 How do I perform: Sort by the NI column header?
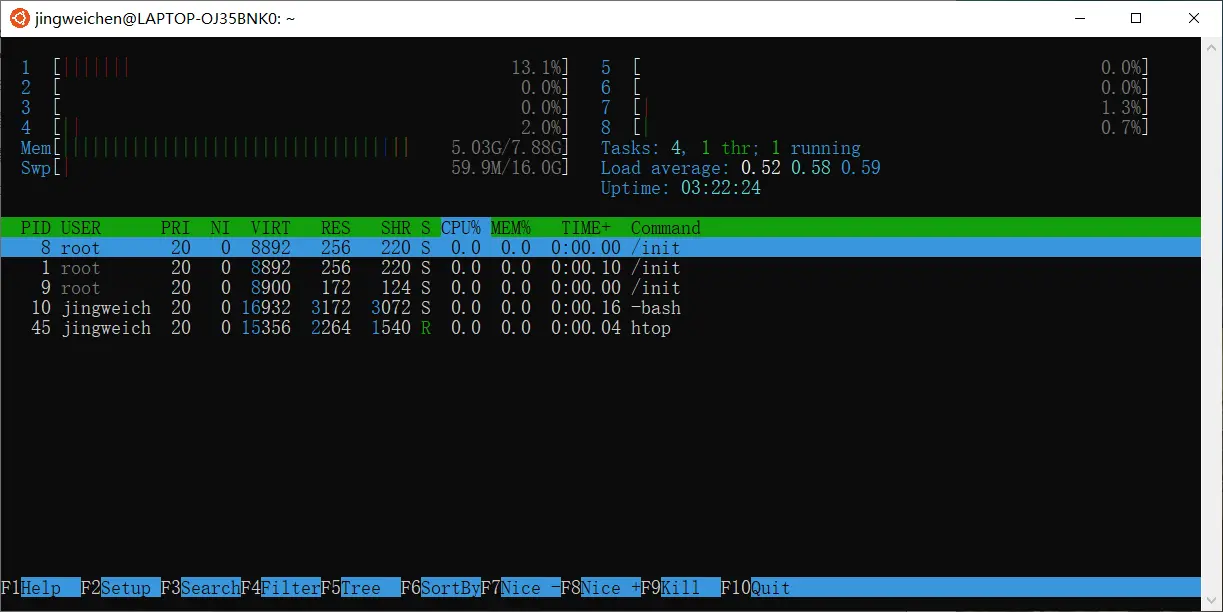221,228
